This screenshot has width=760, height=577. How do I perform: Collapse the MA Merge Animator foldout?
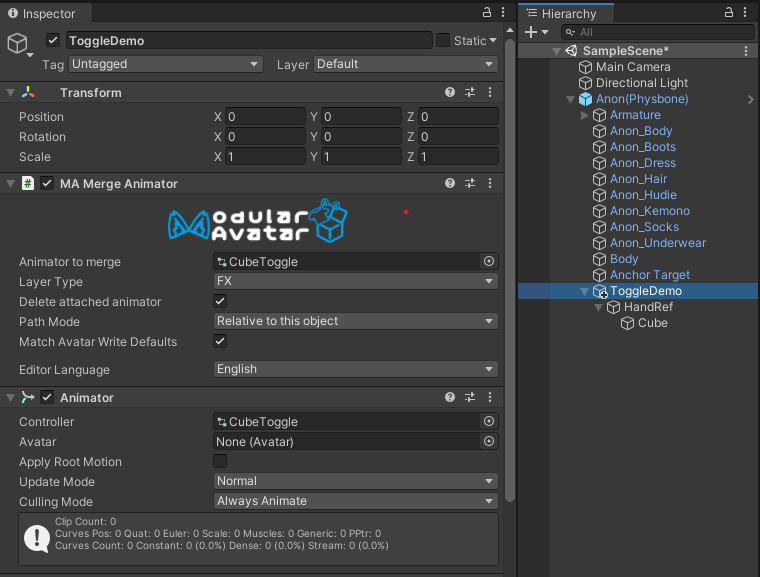click(x=10, y=183)
